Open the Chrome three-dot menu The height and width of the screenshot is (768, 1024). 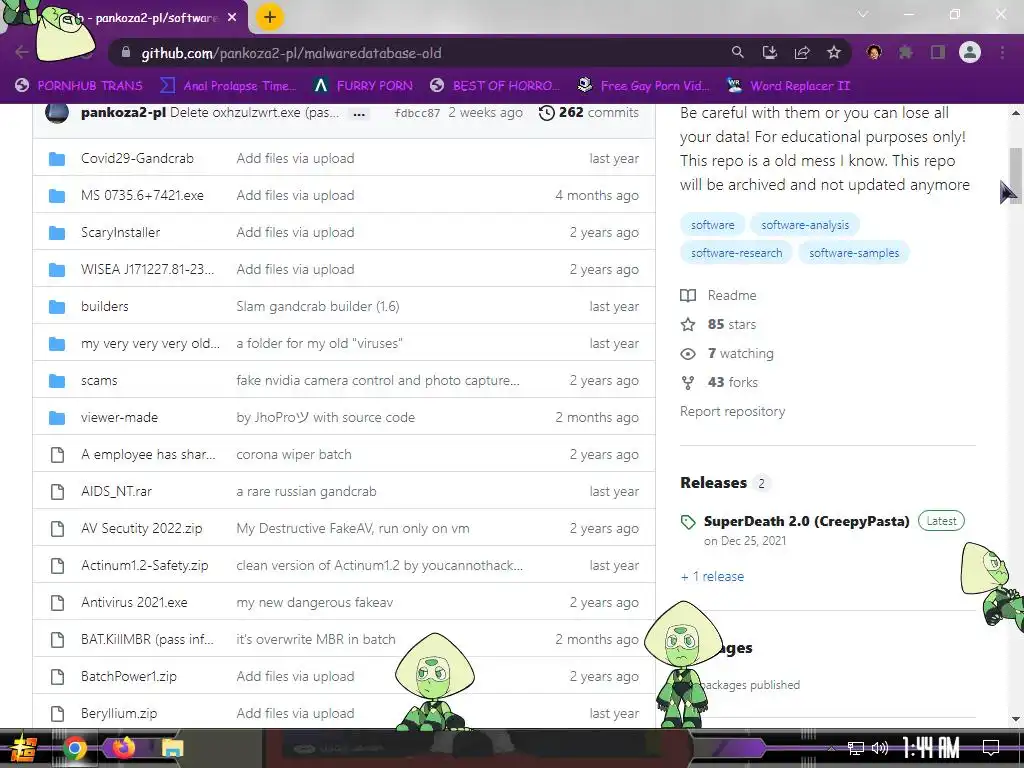pyautogui.click(x=1002, y=52)
